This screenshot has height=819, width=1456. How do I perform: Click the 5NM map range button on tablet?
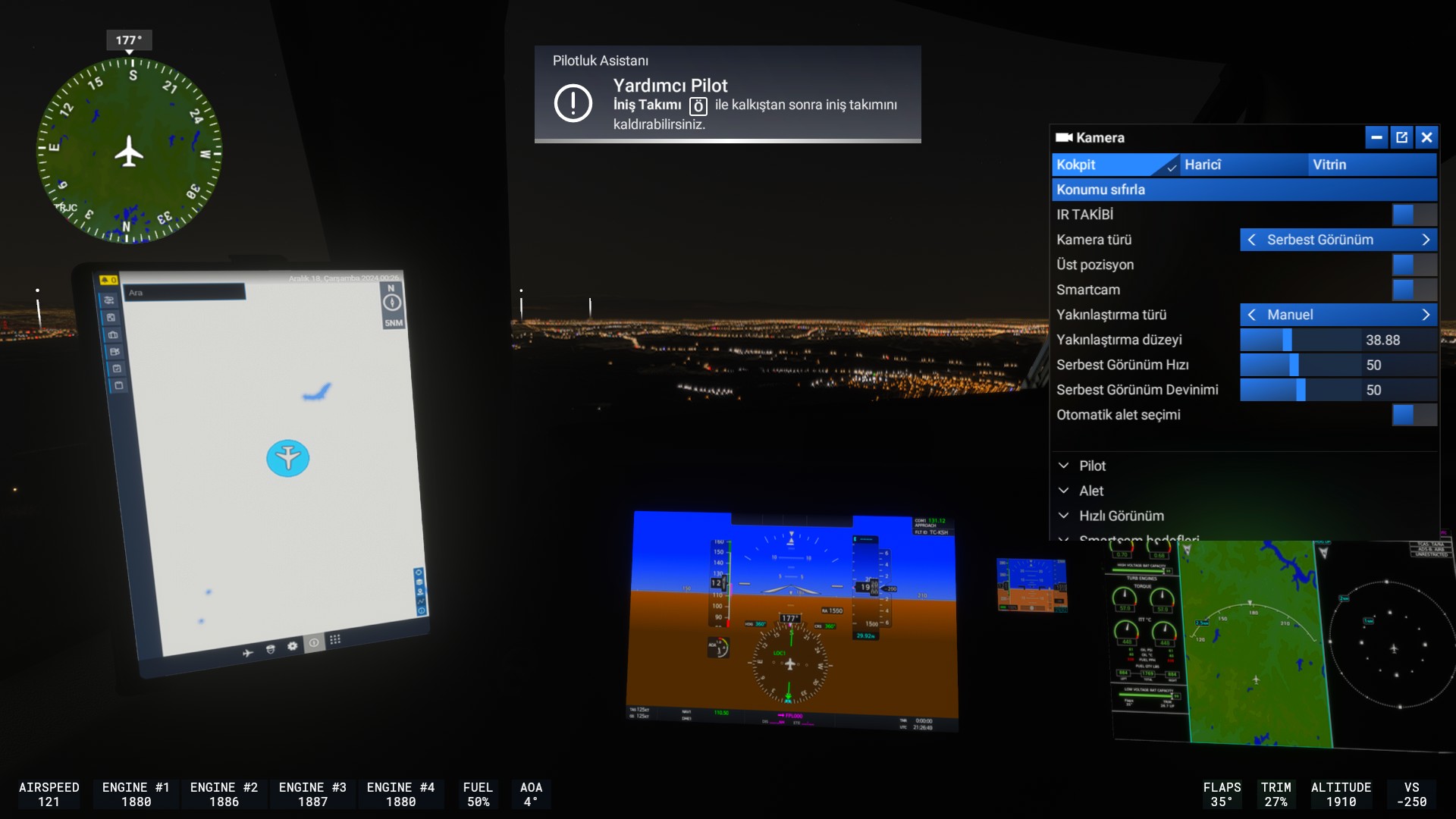[394, 323]
